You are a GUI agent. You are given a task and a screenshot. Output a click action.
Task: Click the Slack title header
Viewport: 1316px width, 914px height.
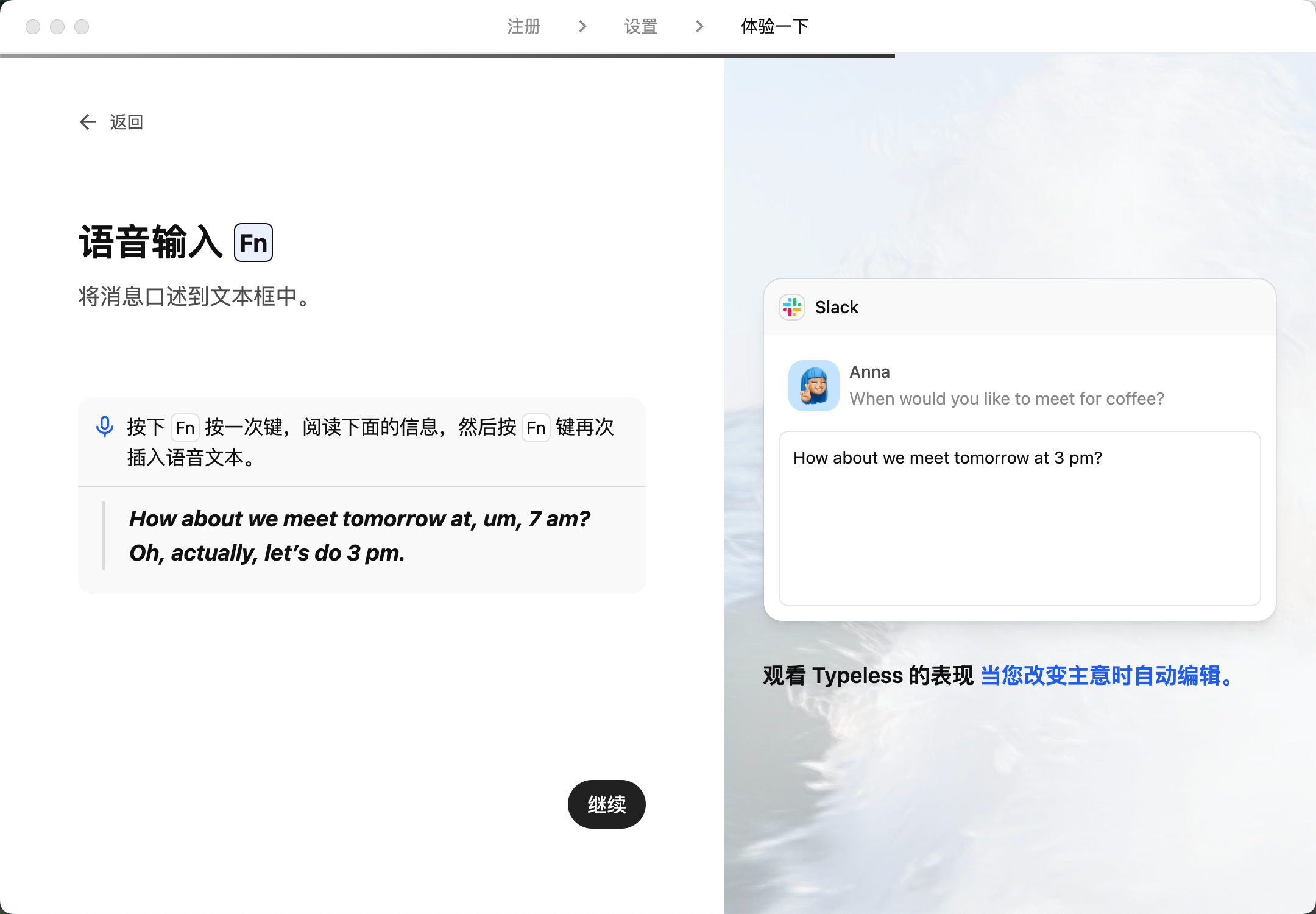coord(837,307)
